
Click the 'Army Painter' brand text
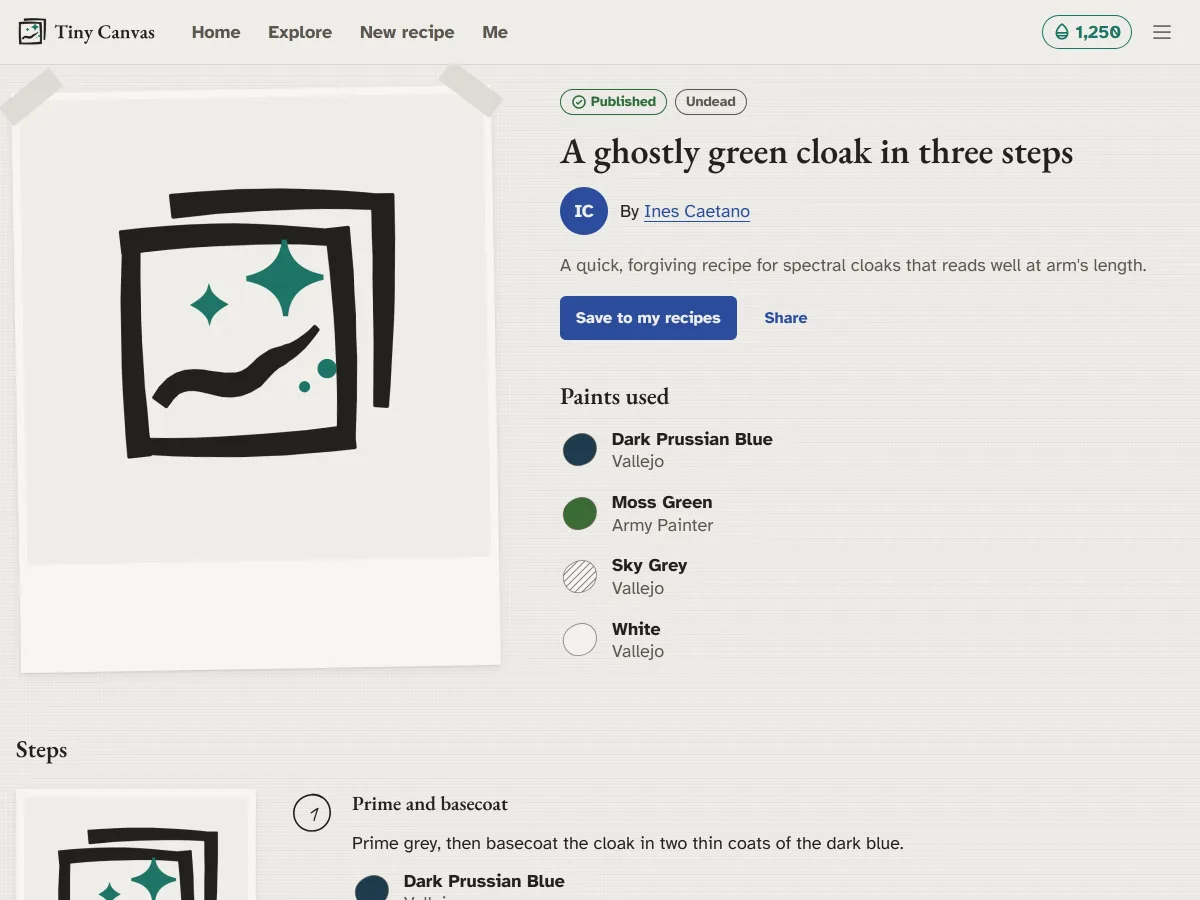[x=662, y=525]
